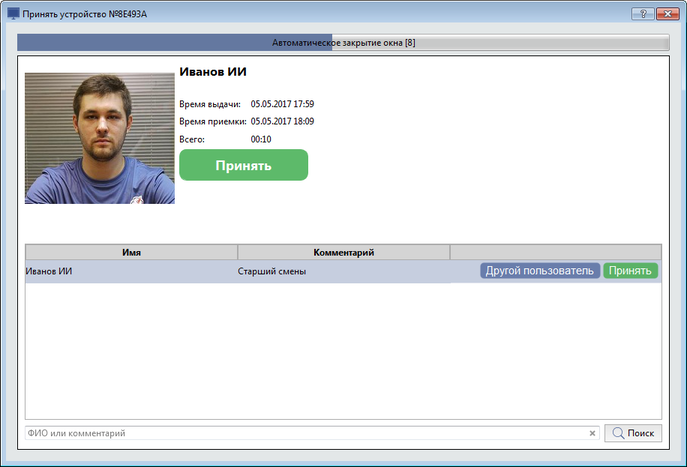Click the Поиск search button

(x=633, y=433)
